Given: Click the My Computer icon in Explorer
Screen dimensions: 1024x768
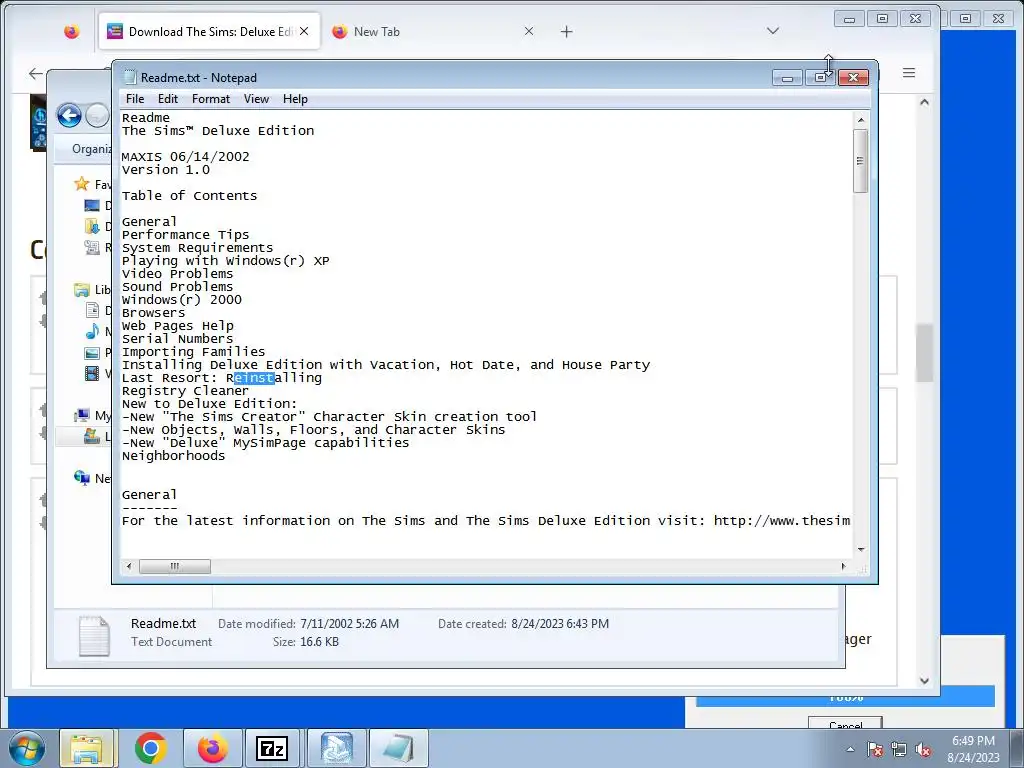Looking at the screenshot, I should pyautogui.click(x=82, y=415).
